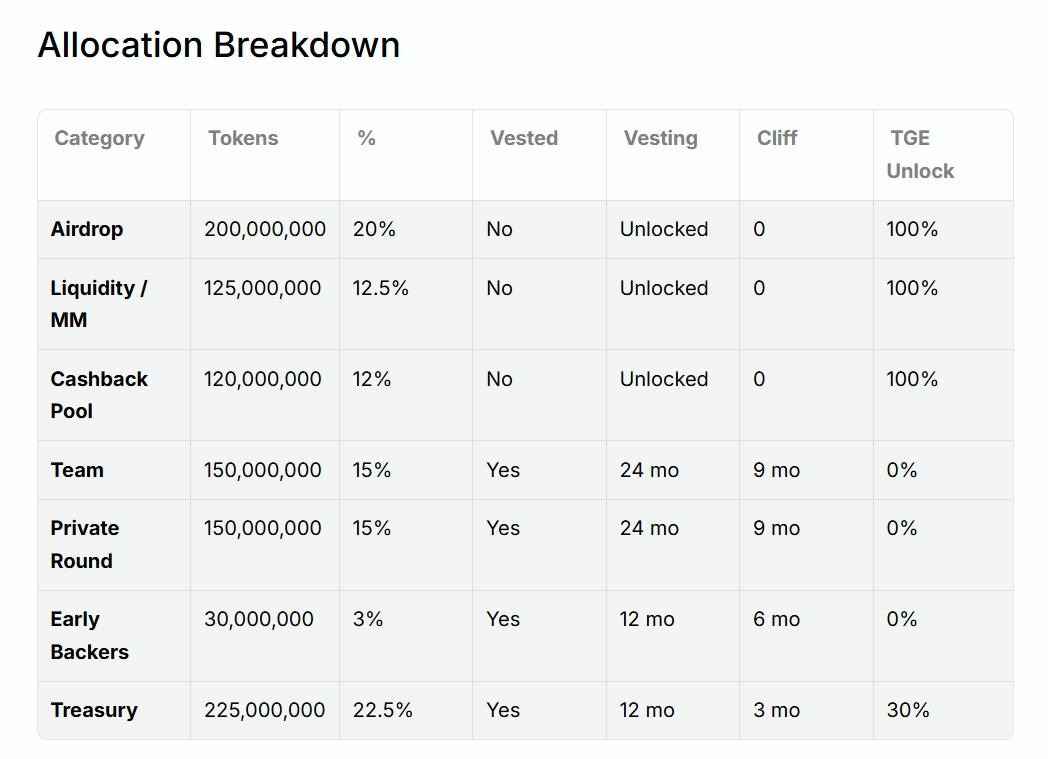Click the 12.5% percentage cell

click(x=380, y=288)
